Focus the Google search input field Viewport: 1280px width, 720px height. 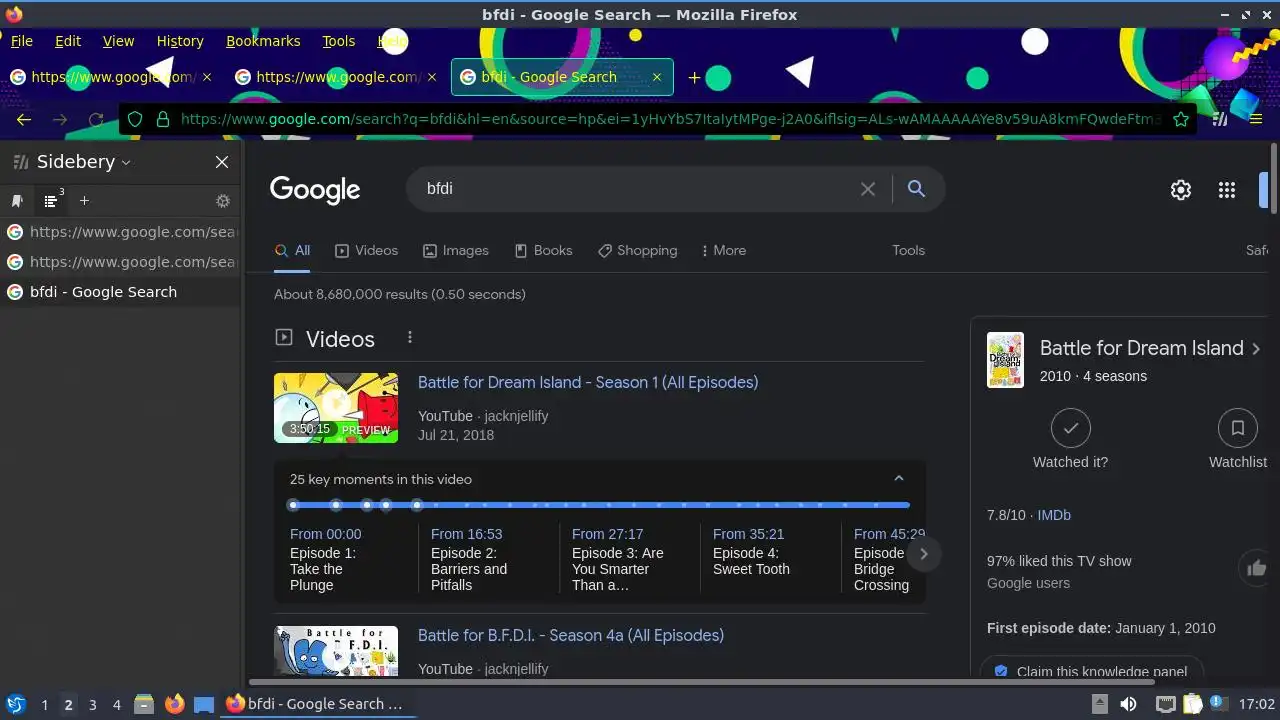pos(636,188)
